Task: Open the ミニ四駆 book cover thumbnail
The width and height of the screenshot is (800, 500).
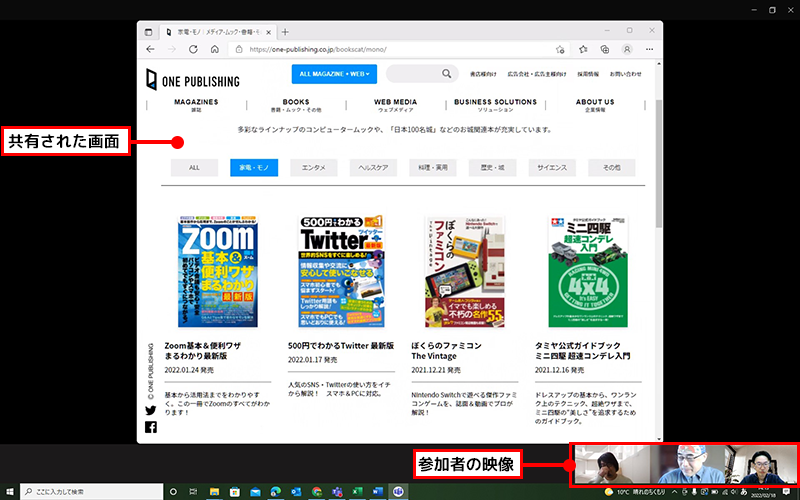Action: point(588,271)
